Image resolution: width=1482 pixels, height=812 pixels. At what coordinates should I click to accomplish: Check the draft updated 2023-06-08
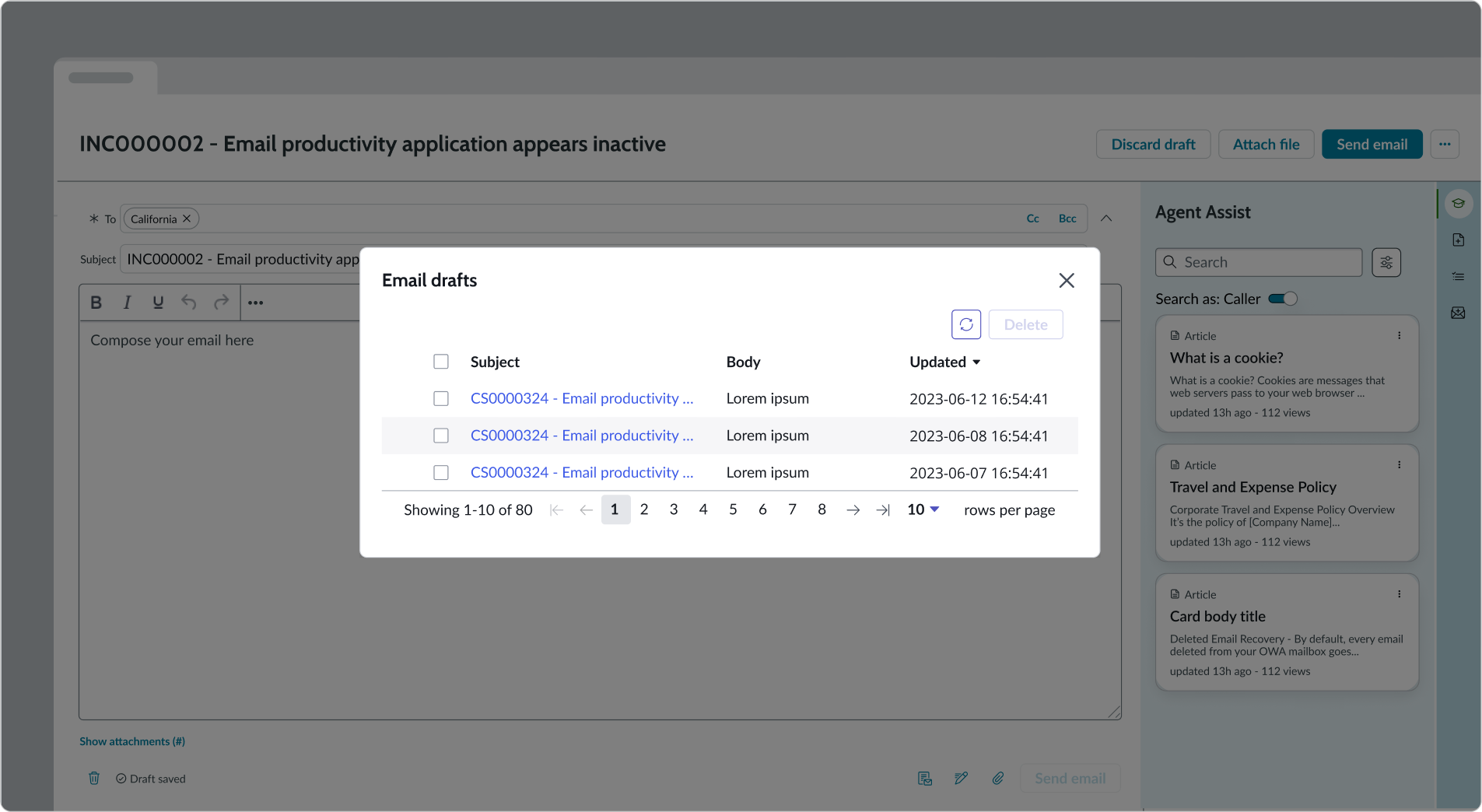(x=441, y=436)
